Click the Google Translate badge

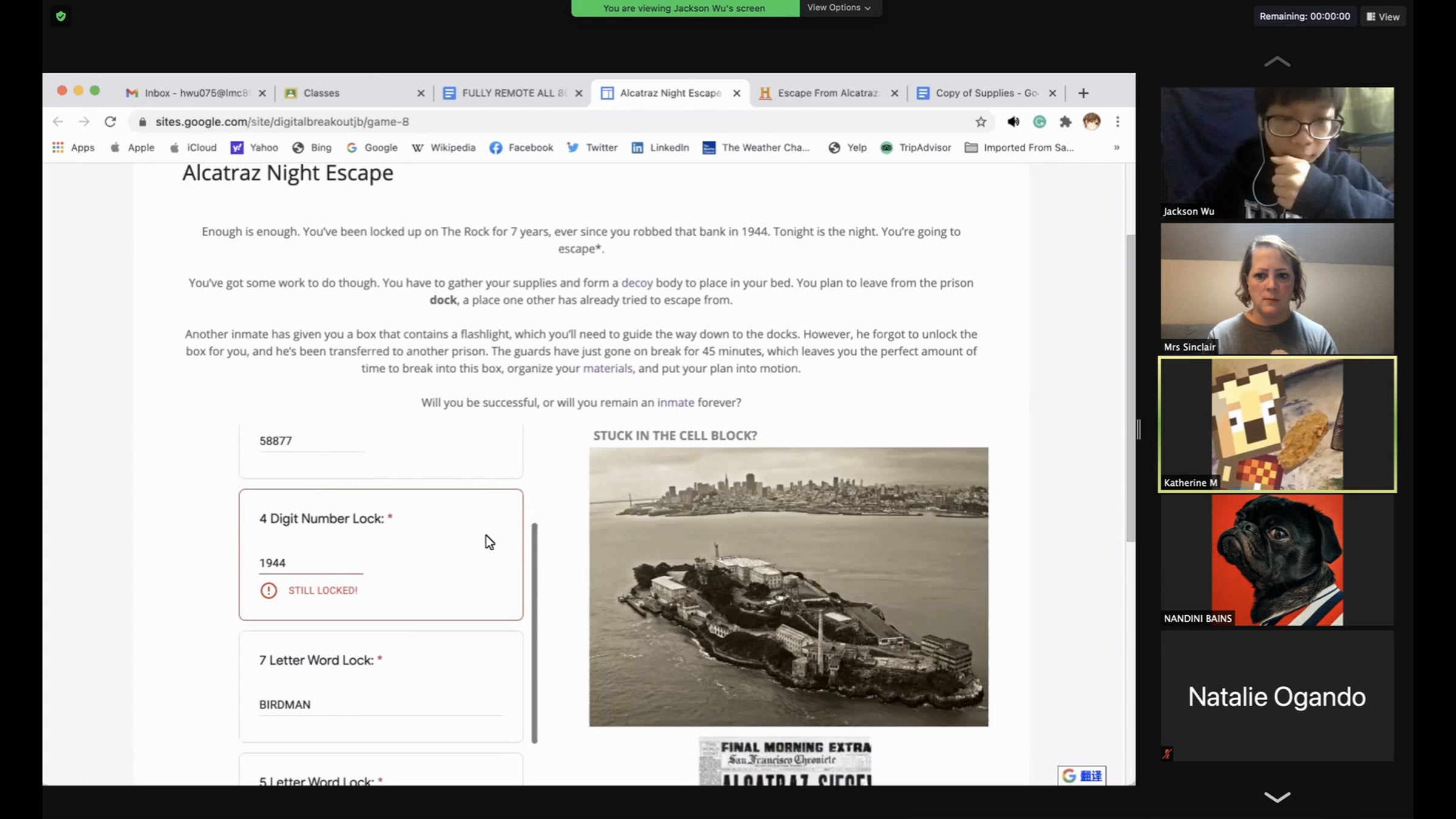(x=1082, y=775)
